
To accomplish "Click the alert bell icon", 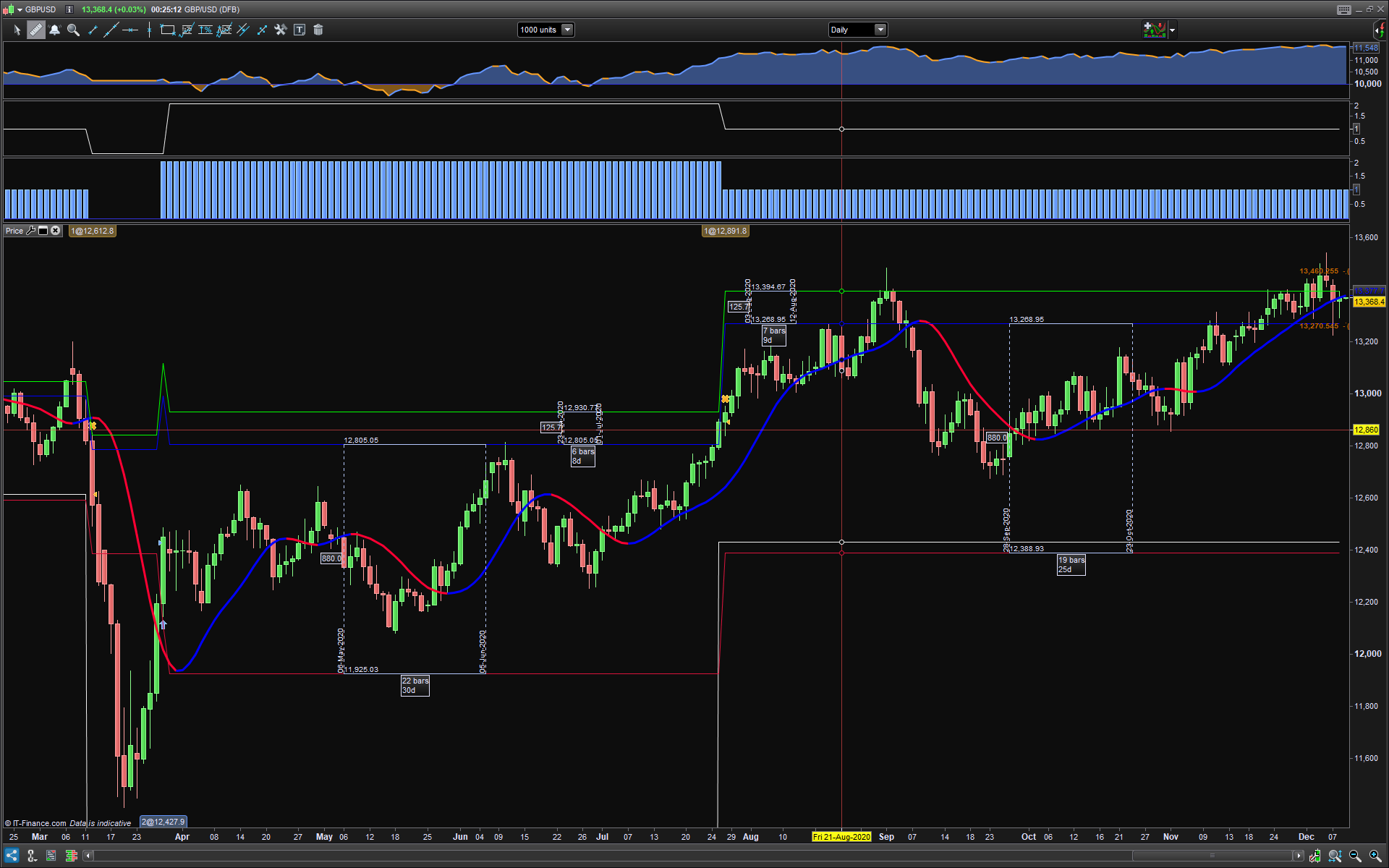I will click(x=54, y=30).
